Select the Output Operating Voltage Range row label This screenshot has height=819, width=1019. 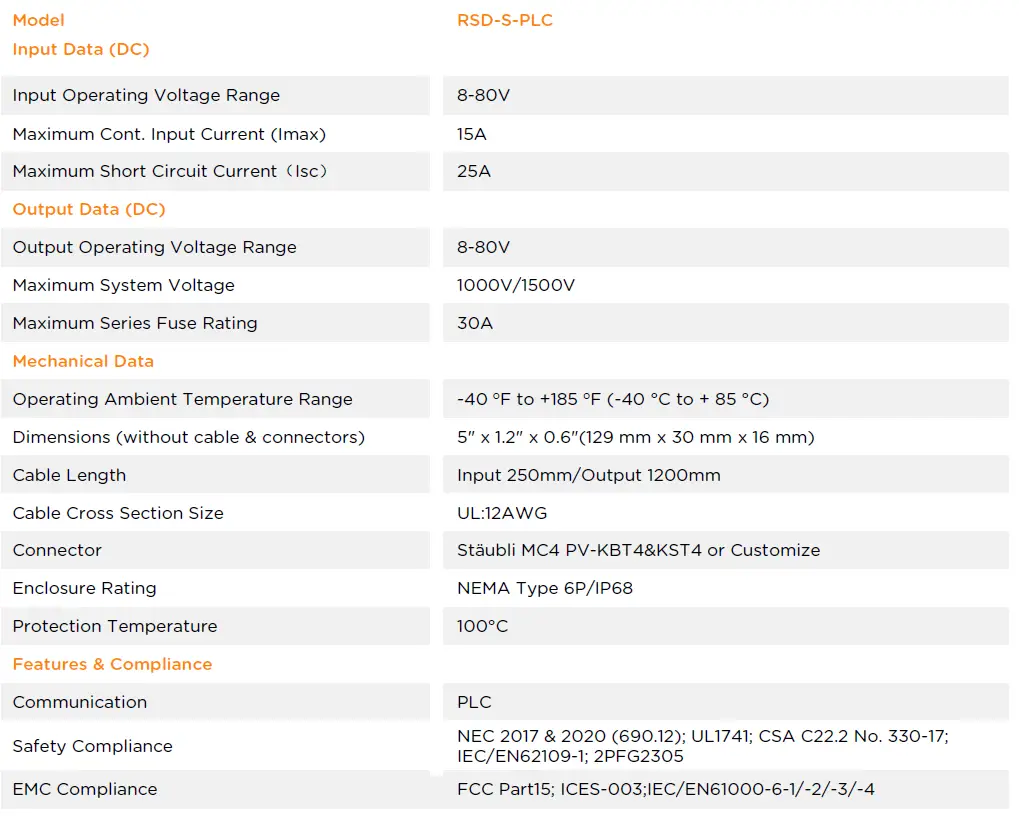(x=154, y=247)
